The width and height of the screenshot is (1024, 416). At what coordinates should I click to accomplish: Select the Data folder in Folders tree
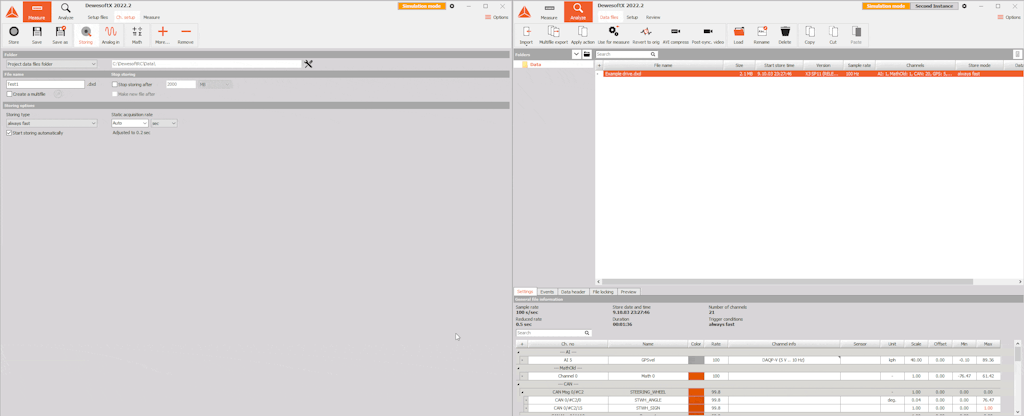coord(536,65)
